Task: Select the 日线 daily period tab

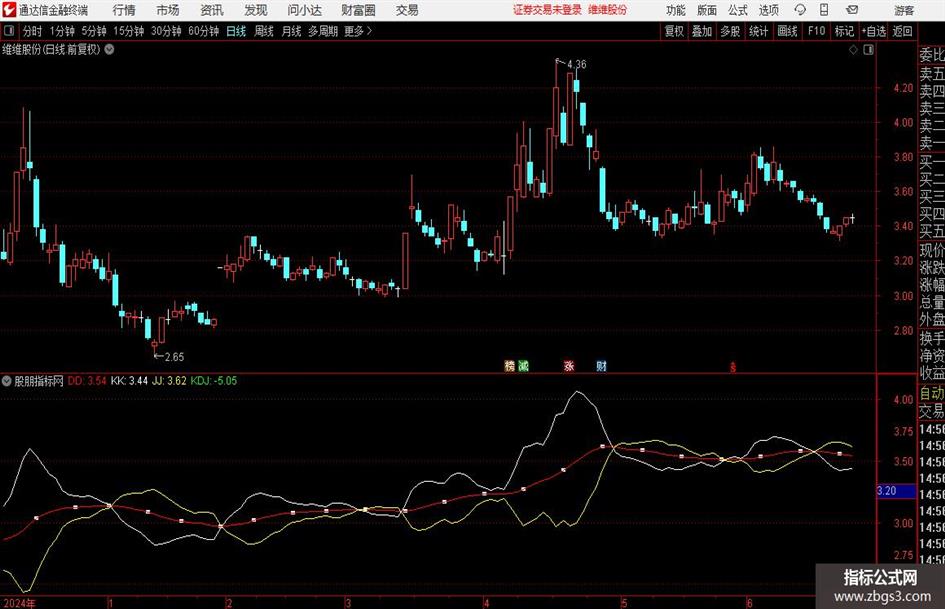Action: (x=236, y=31)
